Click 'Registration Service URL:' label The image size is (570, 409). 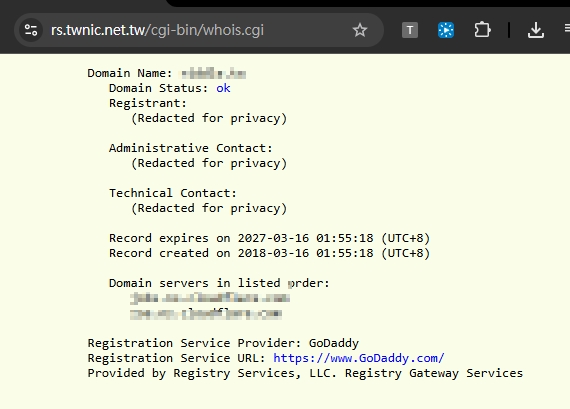tap(176, 358)
